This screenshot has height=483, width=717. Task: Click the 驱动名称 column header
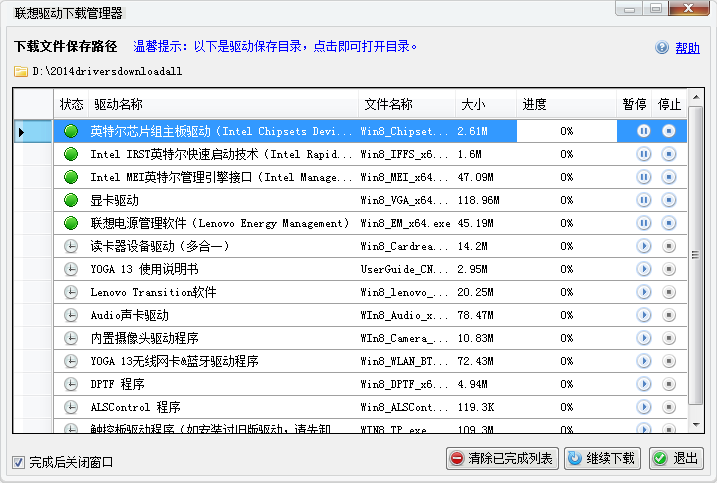pyautogui.click(x=224, y=104)
